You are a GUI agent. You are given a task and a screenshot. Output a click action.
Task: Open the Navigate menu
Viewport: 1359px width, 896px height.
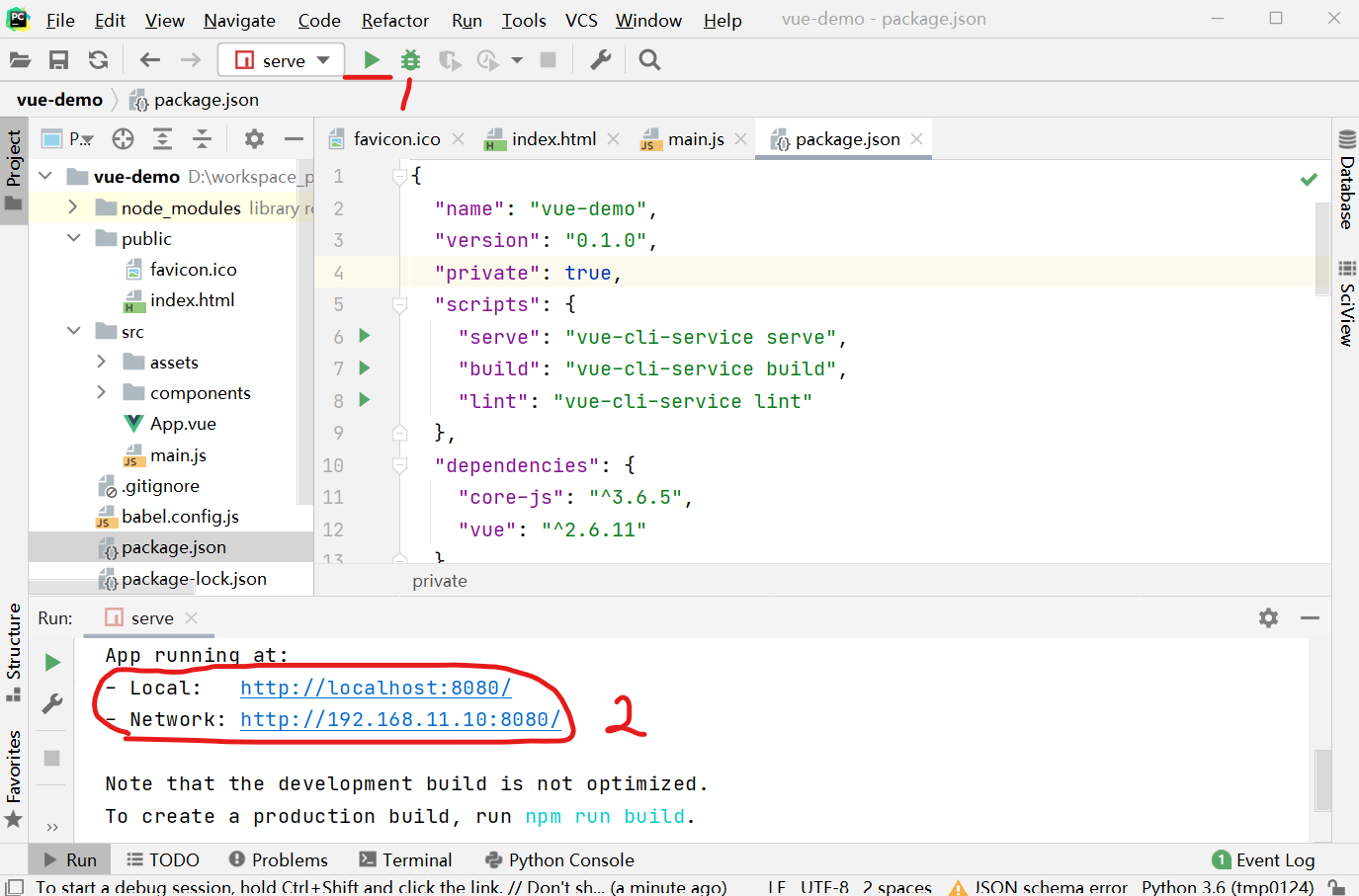(x=239, y=20)
